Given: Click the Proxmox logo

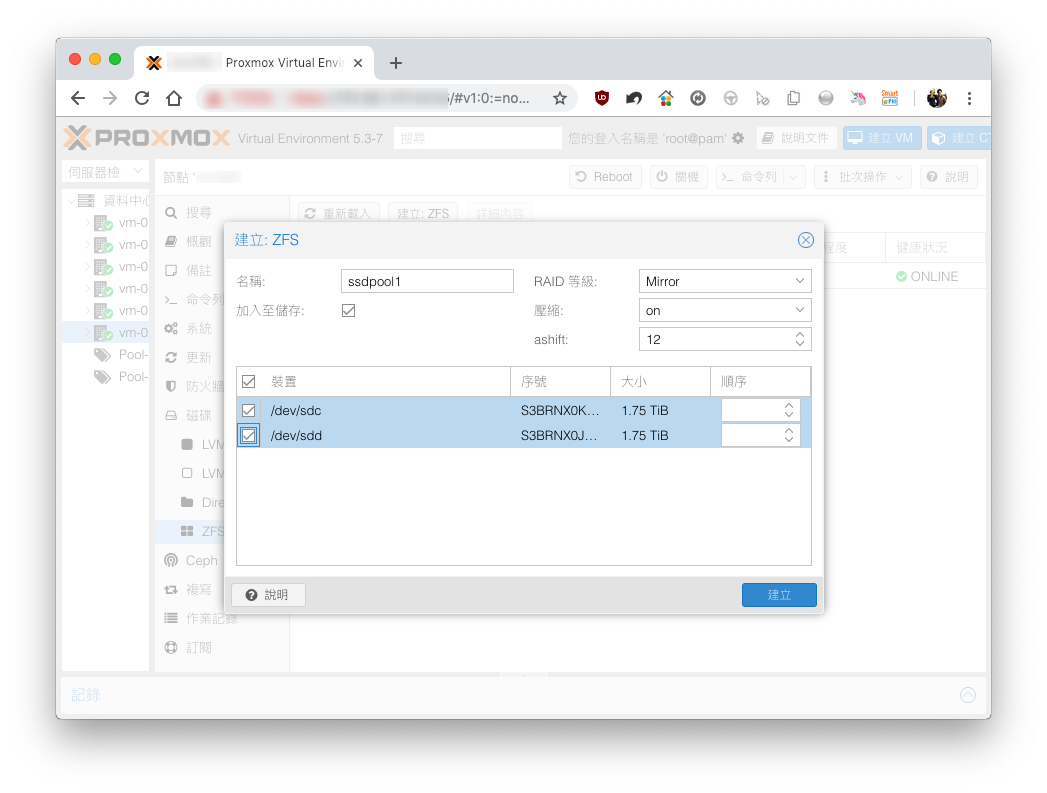Looking at the screenshot, I should [147, 138].
